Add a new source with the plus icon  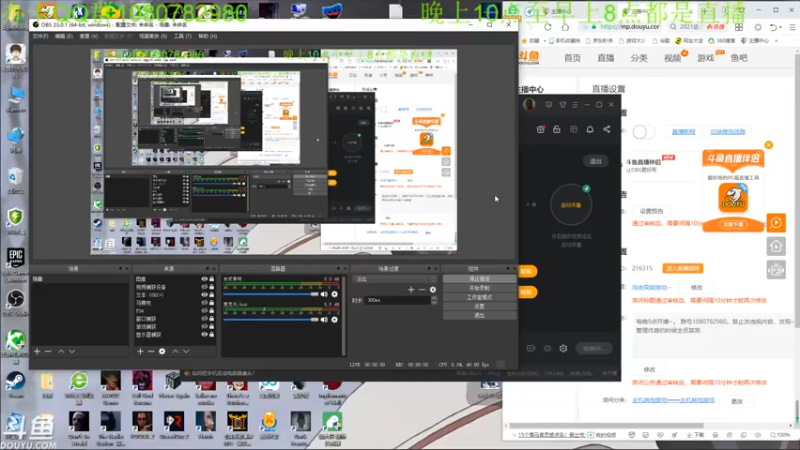pyautogui.click(x=140, y=351)
